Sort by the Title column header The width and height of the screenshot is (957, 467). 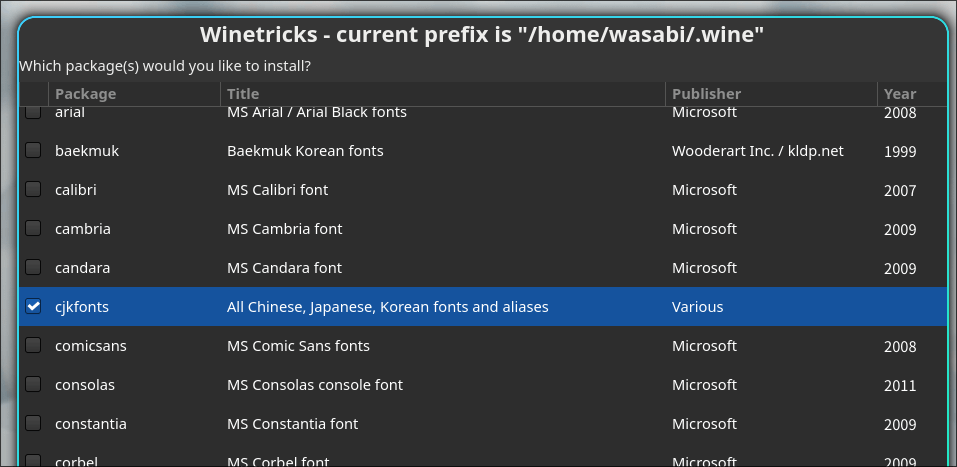[442, 94]
